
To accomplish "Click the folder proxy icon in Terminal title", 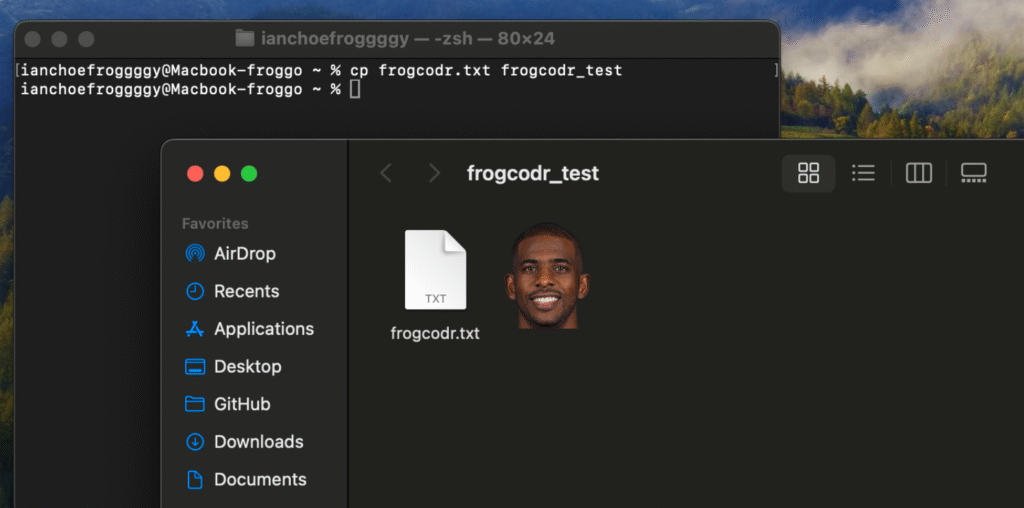I will point(244,39).
